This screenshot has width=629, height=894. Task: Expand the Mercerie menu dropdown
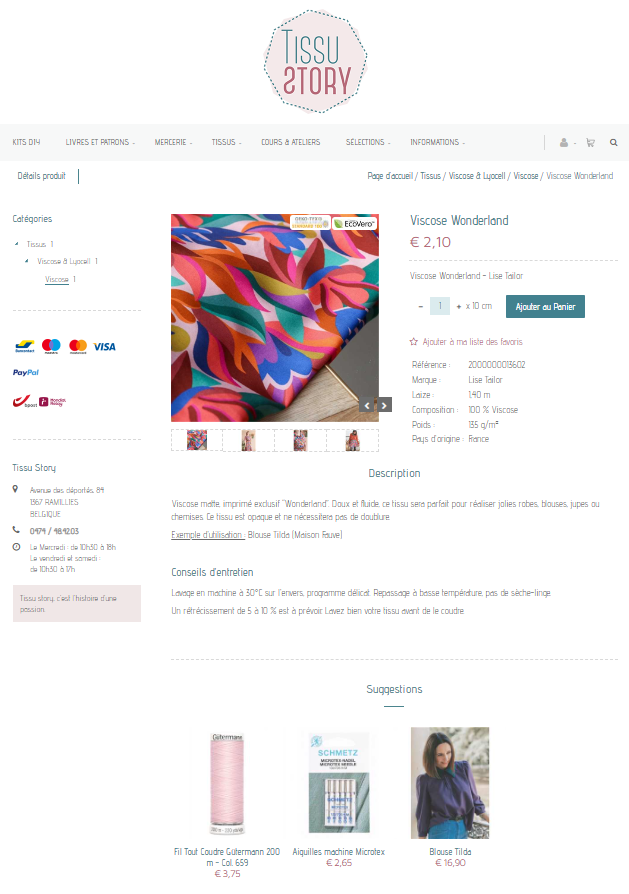(173, 143)
